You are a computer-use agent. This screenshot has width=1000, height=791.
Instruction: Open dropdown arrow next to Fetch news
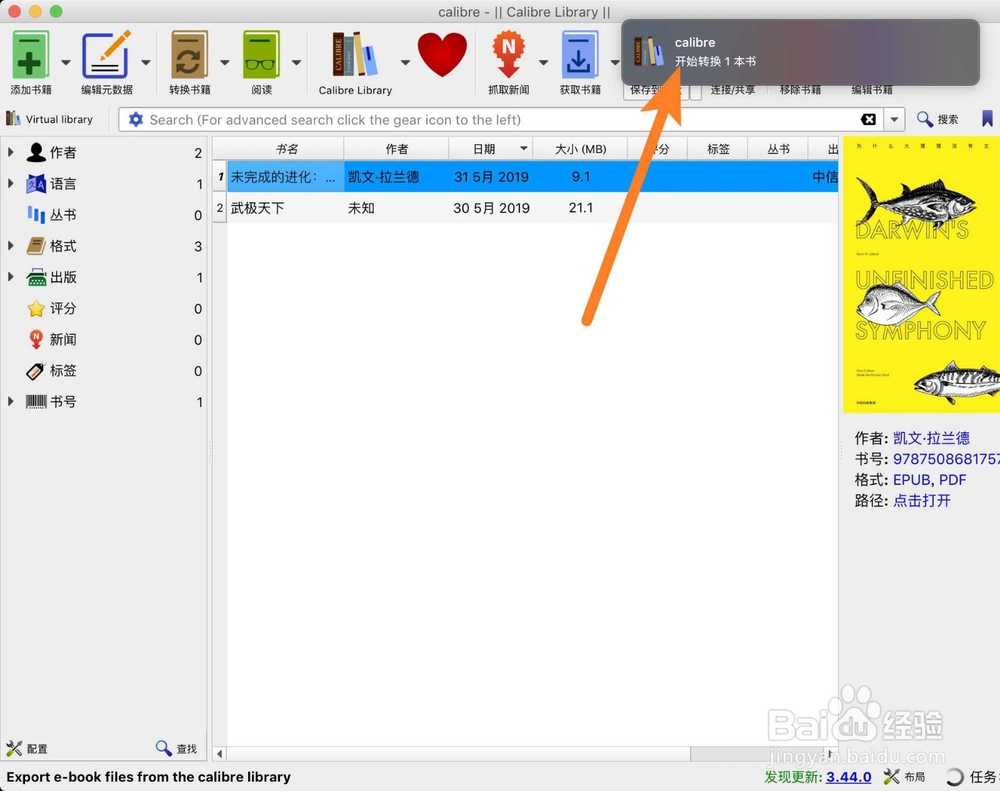pos(543,63)
